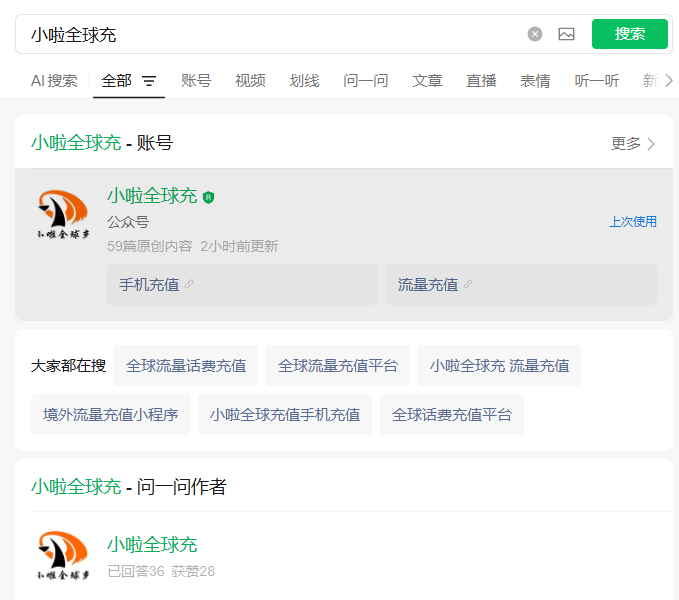Switch to 听一听 tab

(x=596, y=81)
